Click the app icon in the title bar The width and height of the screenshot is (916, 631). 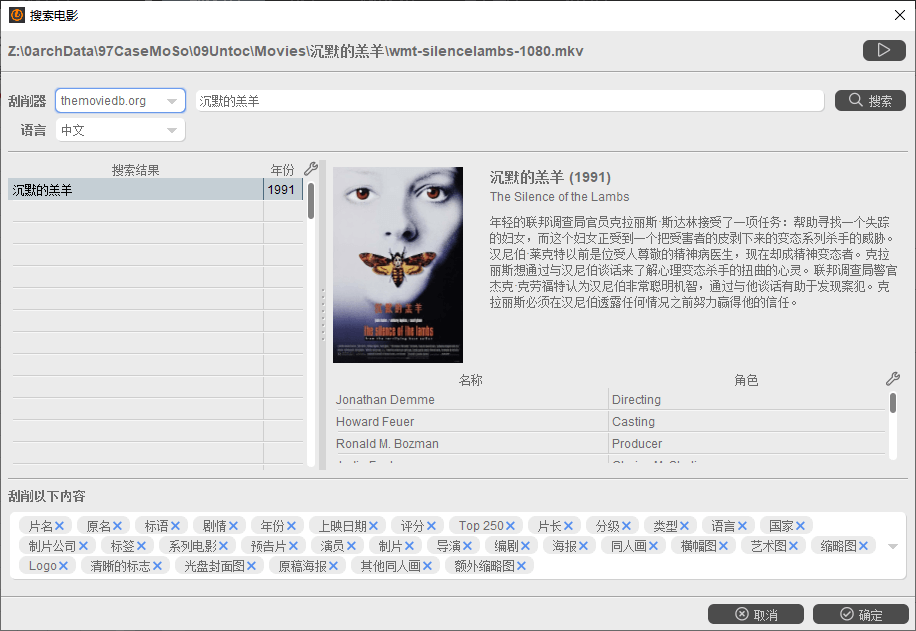coord(17,15)
